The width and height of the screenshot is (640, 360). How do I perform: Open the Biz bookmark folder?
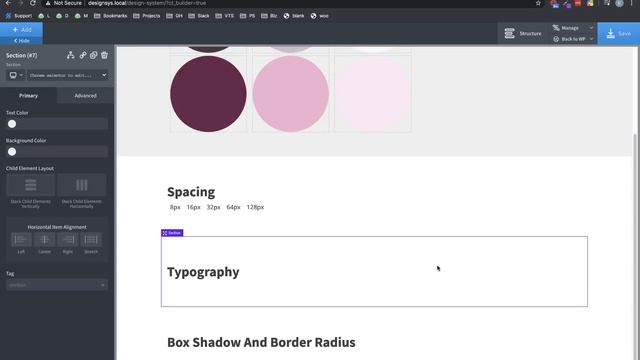click(x=269, y=16)
